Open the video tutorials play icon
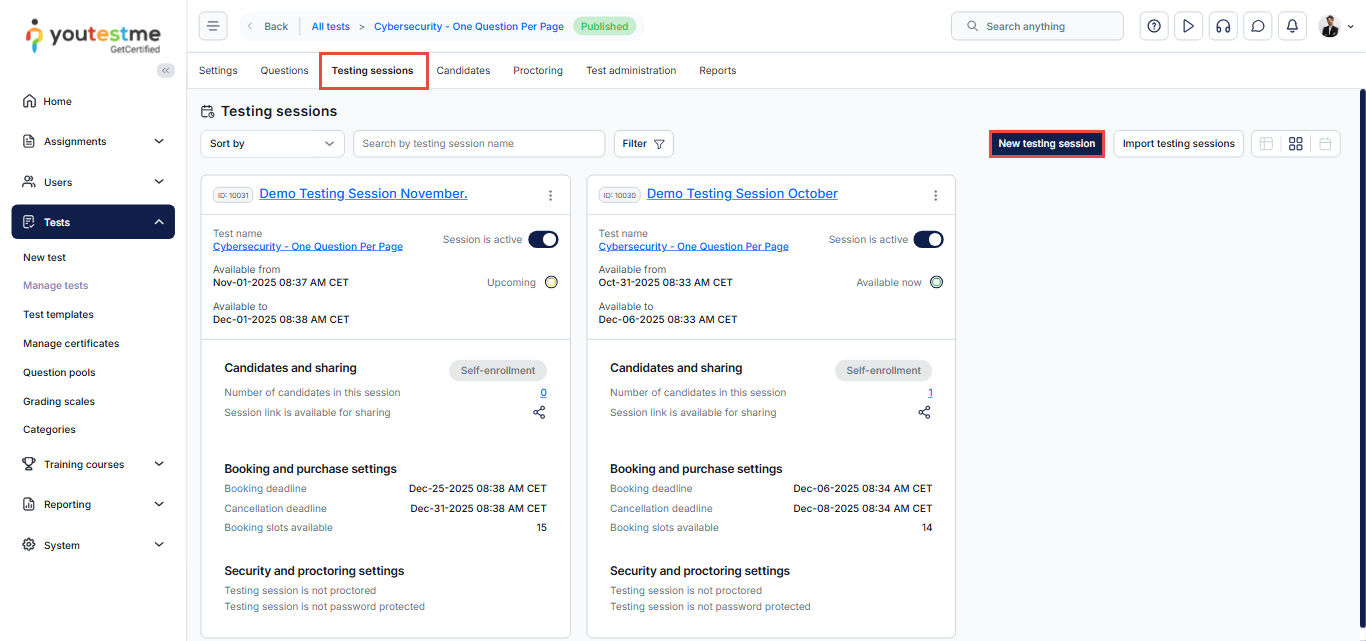Viewport: 1366px width, 641px height. 1188,26
